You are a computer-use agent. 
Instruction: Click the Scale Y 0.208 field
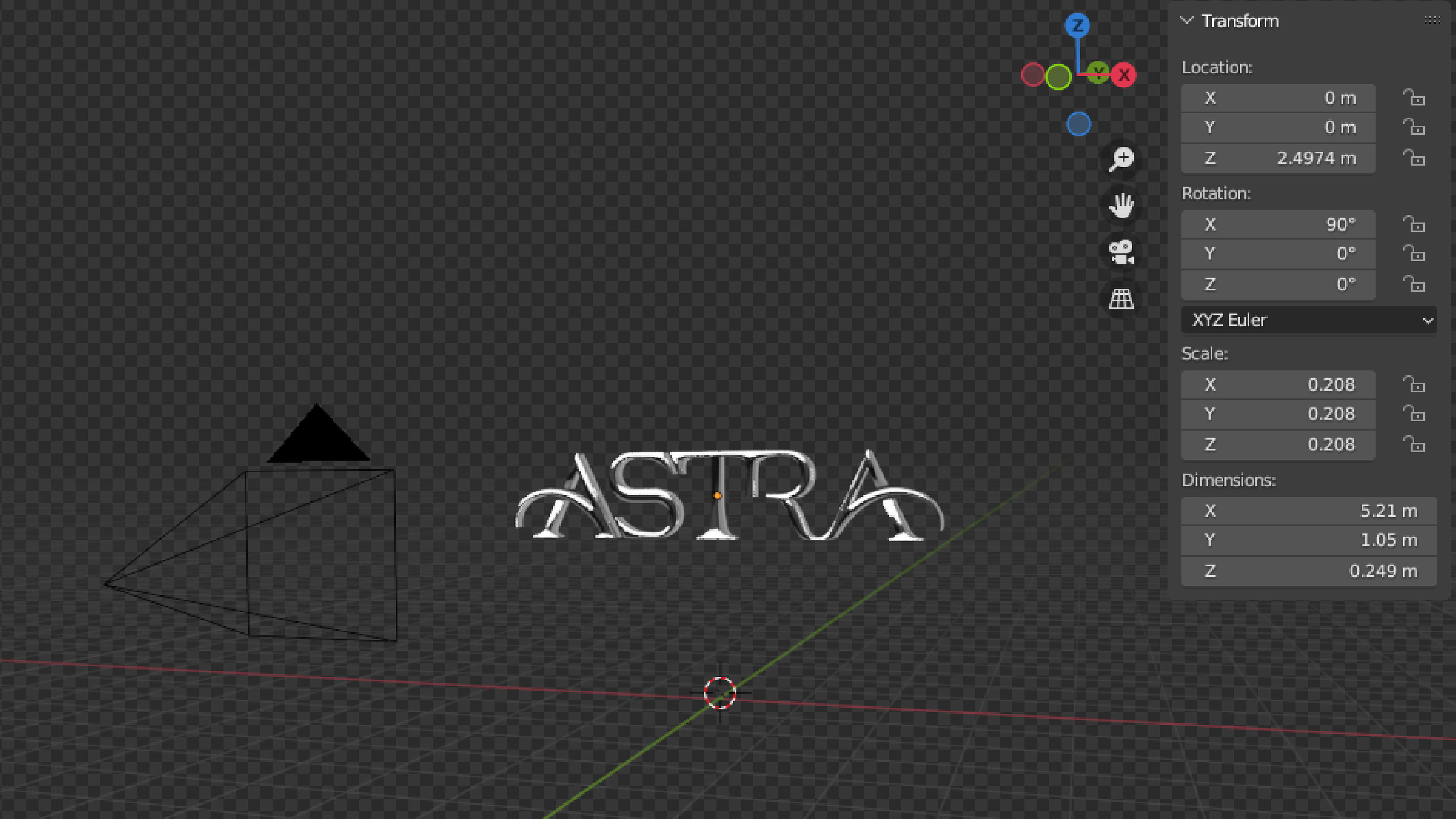(1278, 414)
